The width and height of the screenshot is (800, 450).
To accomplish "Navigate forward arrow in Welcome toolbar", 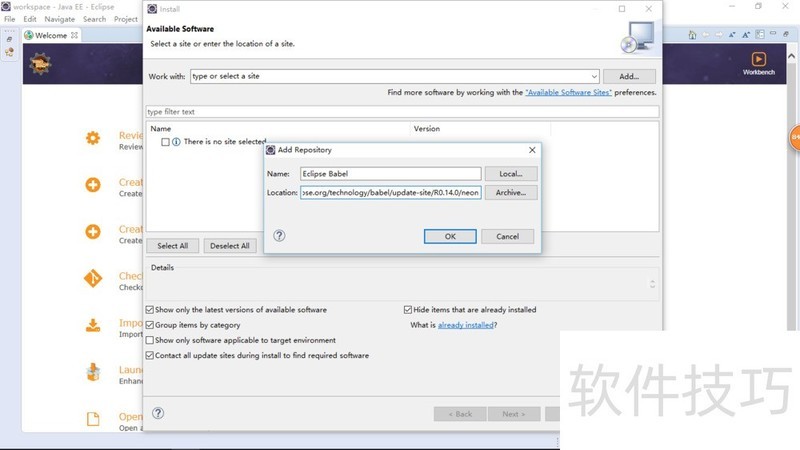I will (719, 35).
